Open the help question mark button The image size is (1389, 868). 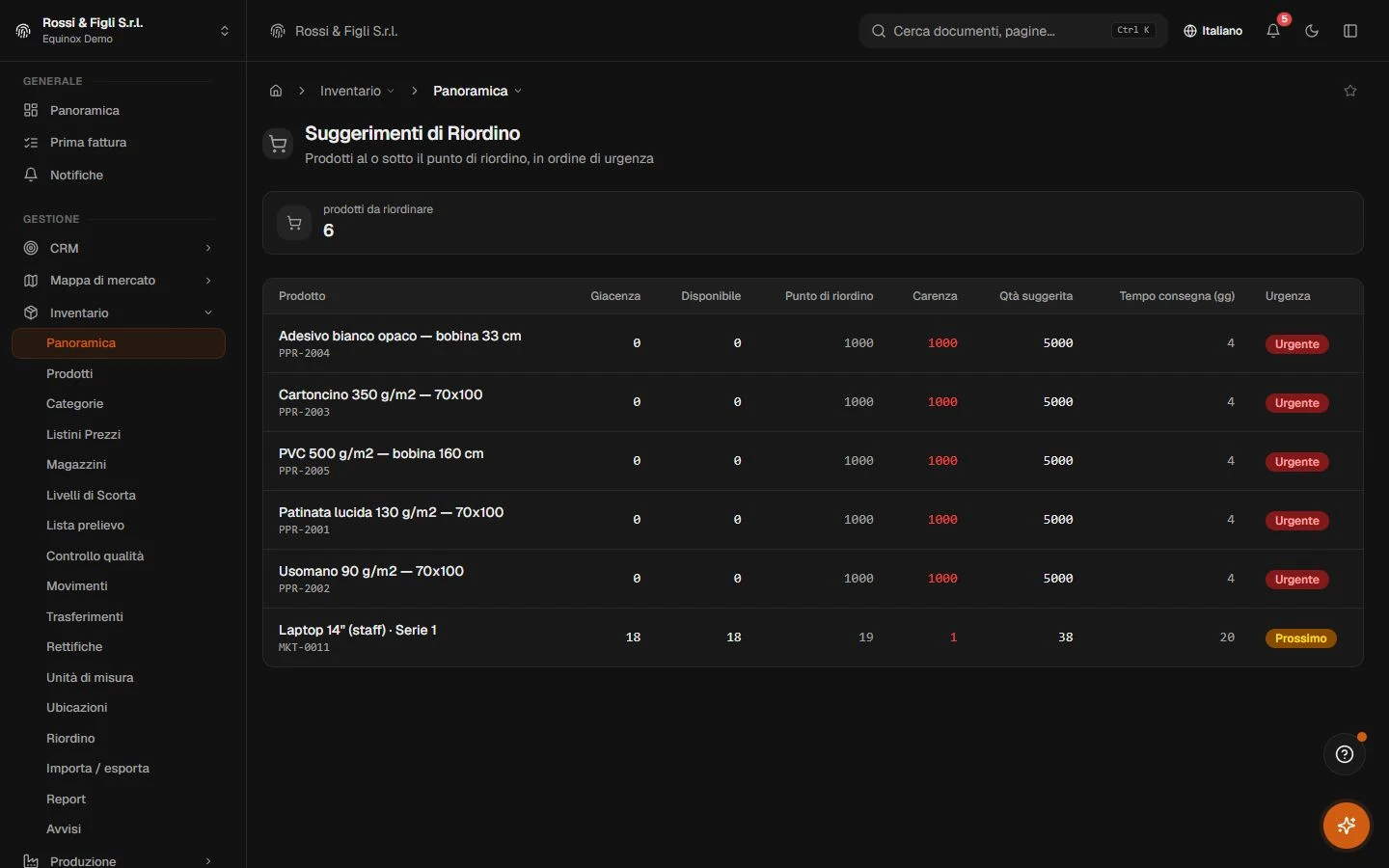(x=1345, y=754)
